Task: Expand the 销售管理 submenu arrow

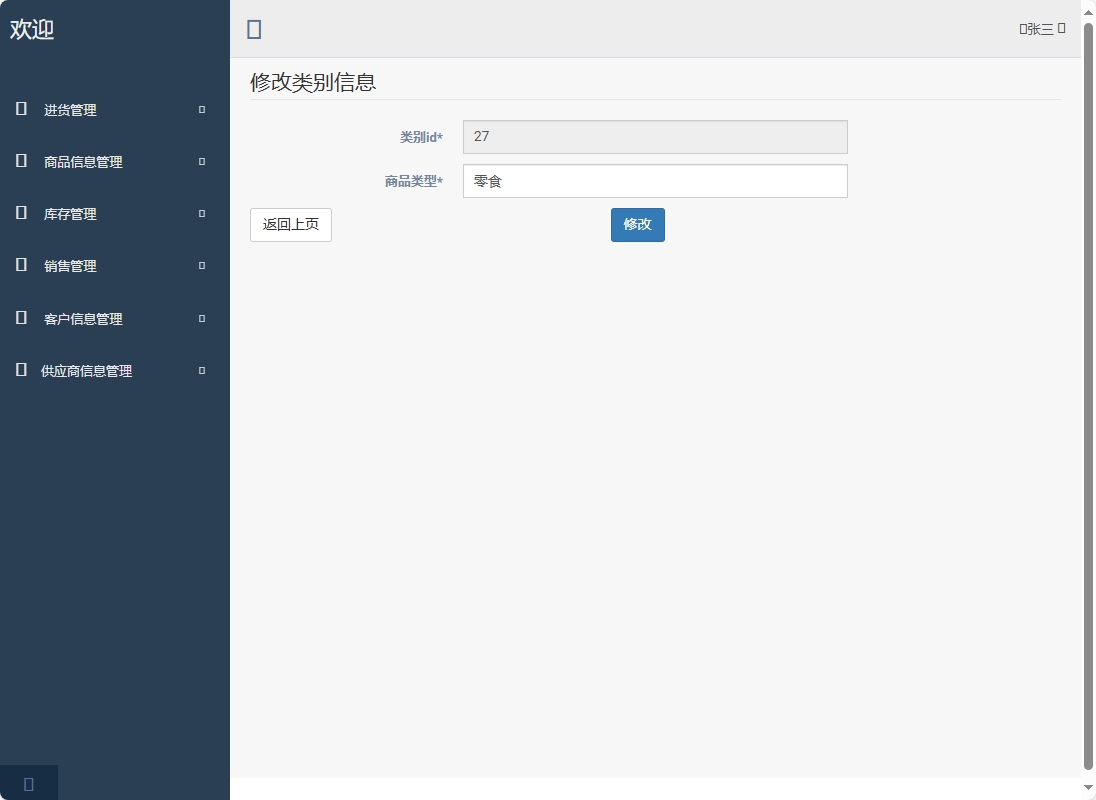Action: tap(200, 265)
